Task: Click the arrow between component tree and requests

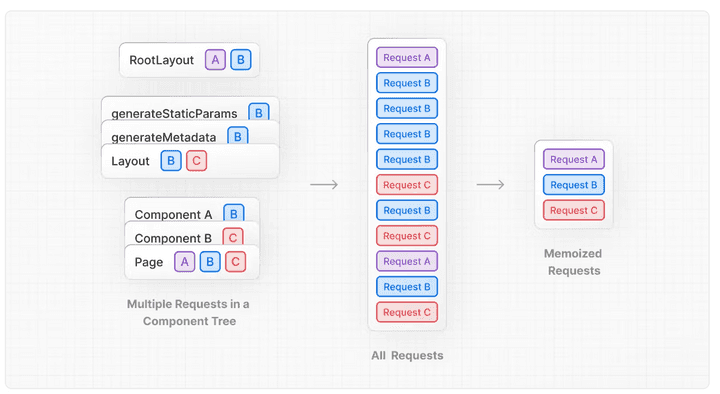Action: (324, 185)
